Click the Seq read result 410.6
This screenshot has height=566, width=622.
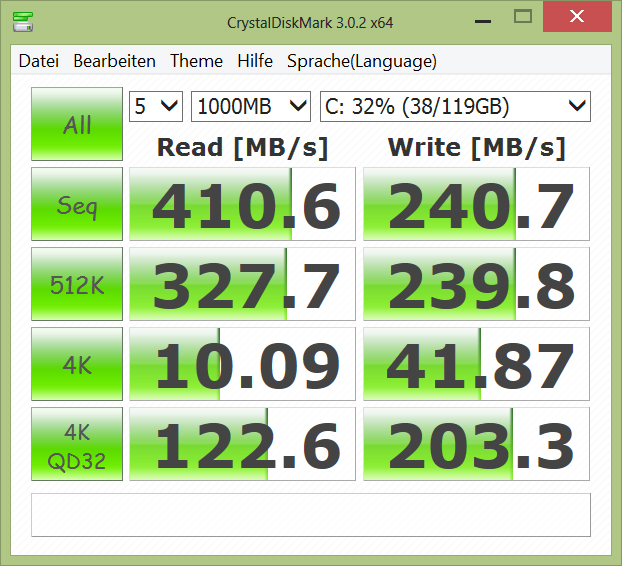[x=242, y=204]
